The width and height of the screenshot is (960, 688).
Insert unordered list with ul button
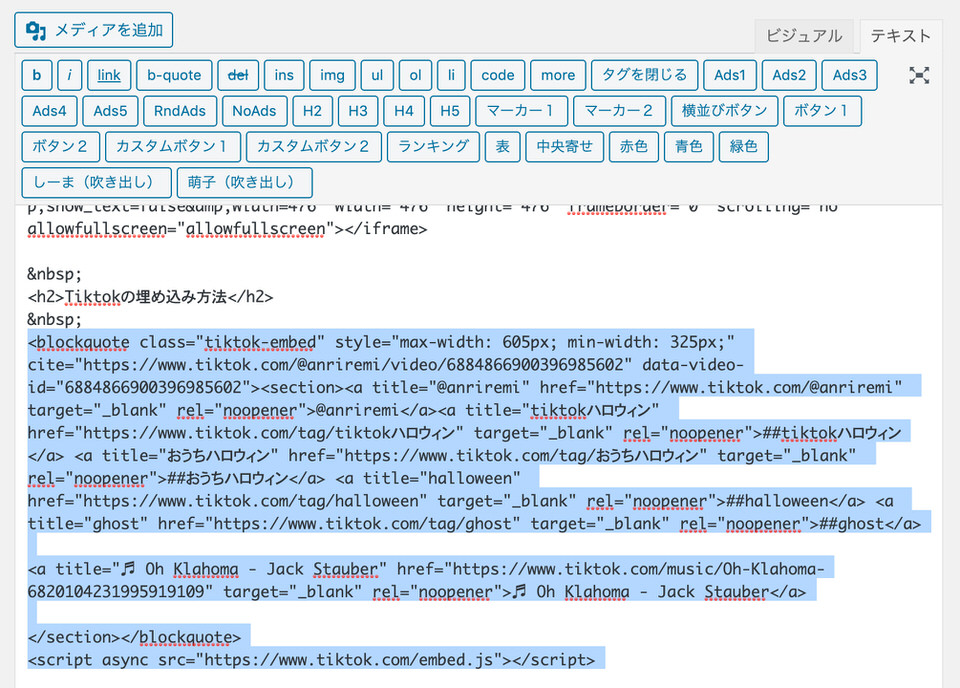(377, 75)
